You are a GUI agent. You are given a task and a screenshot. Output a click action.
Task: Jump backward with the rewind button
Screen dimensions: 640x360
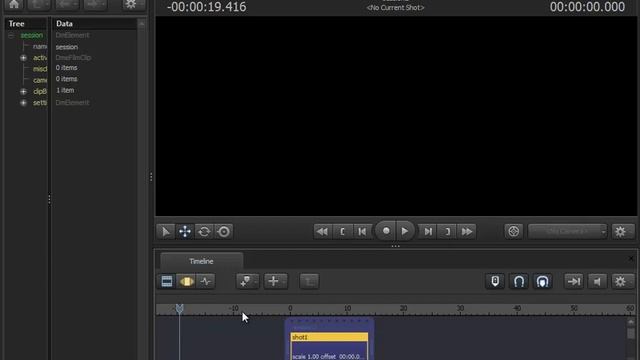322,232
